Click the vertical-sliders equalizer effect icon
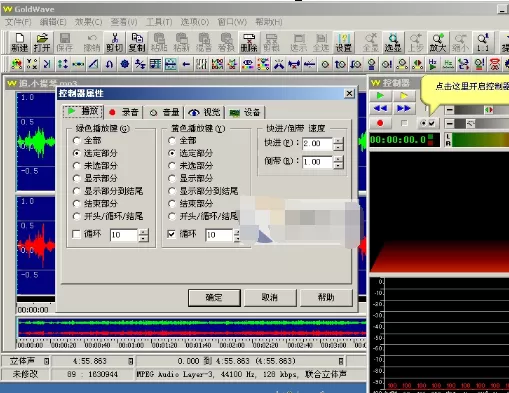Viewport: 509px width, 393px height. 202,64
